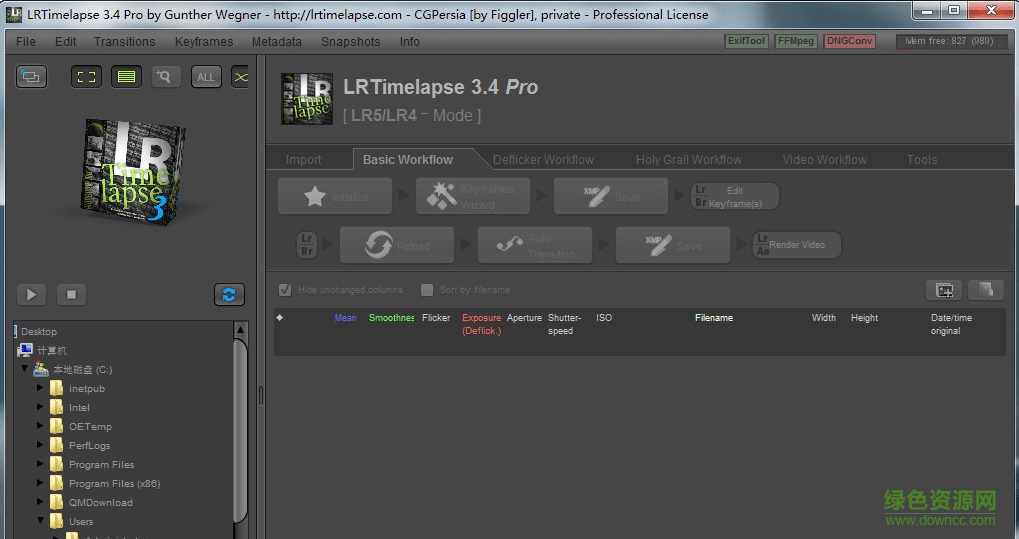Switch to the Import tab
The image size is (1019, 539).
pos(303,159)
